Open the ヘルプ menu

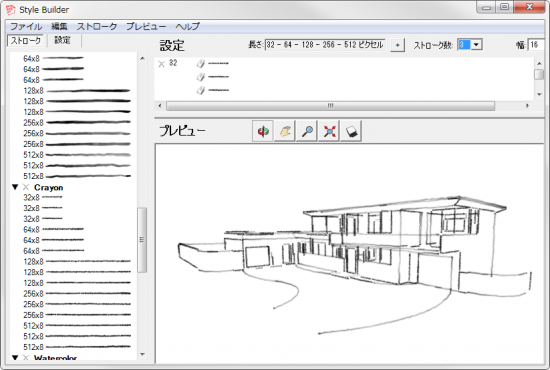click(188, 26)
